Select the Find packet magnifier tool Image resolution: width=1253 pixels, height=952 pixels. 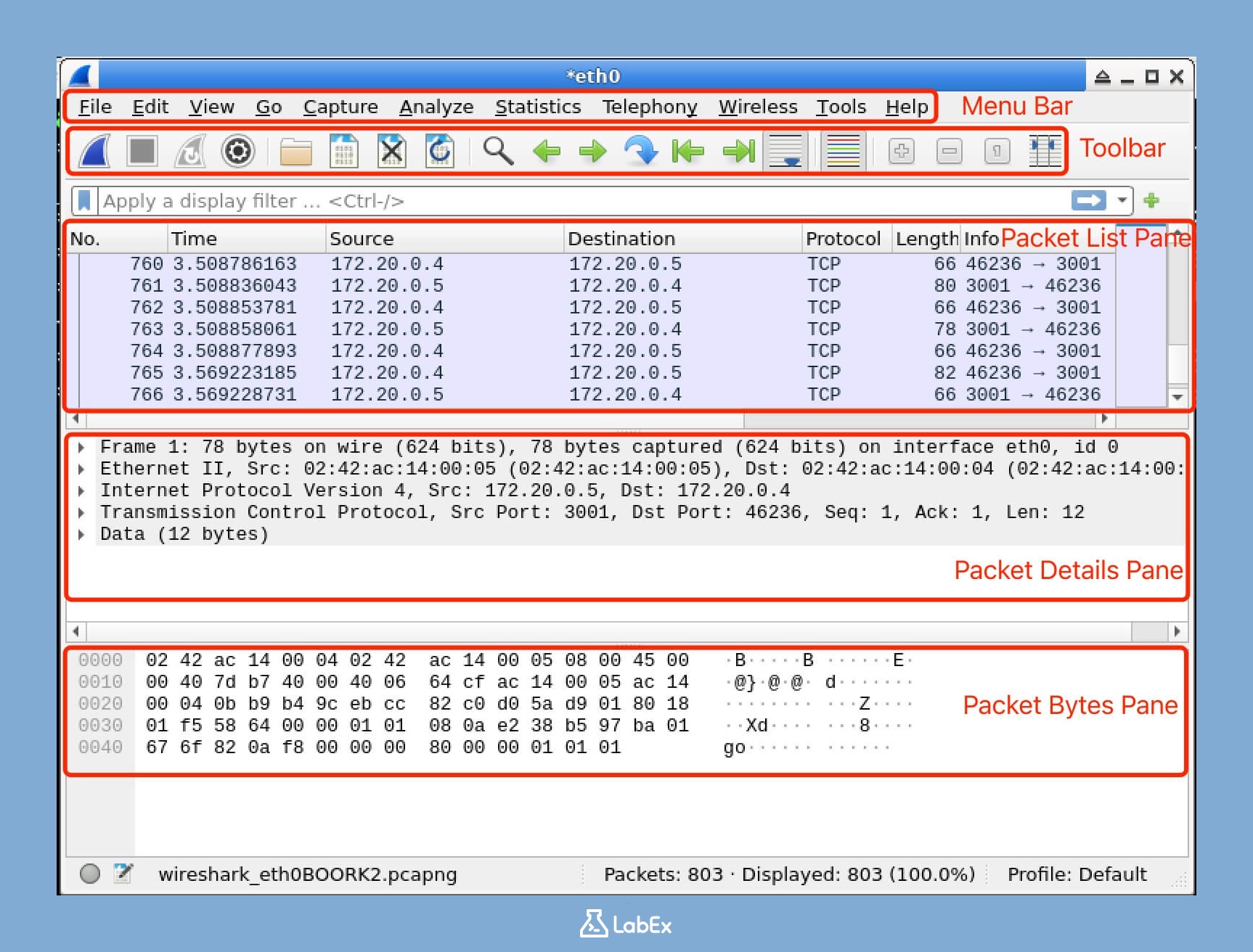tap(498, 151)
